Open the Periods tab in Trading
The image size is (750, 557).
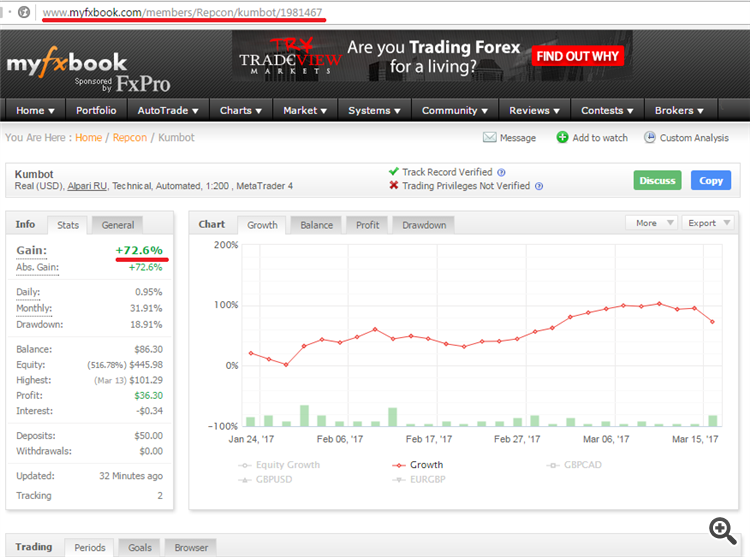(89, 547)
